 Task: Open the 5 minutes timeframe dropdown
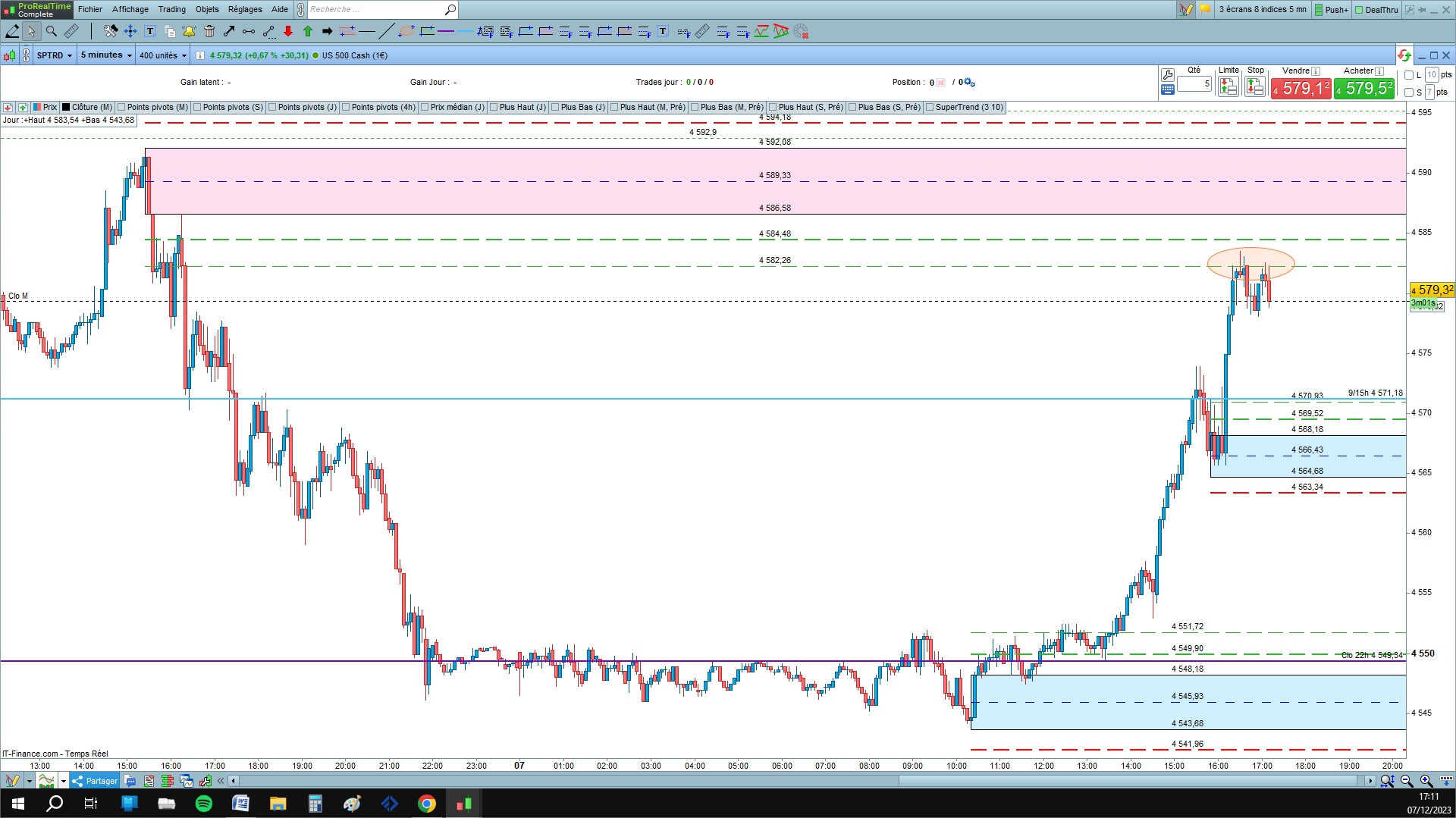tap(106, 55)
